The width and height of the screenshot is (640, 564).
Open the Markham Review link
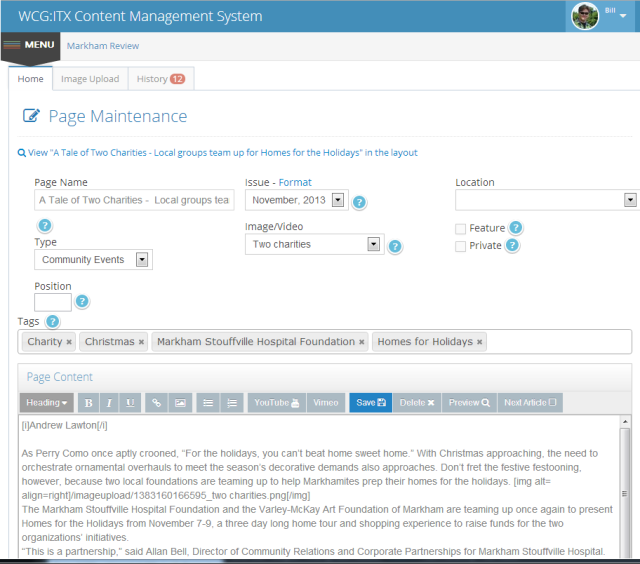[x=103, y=46]
